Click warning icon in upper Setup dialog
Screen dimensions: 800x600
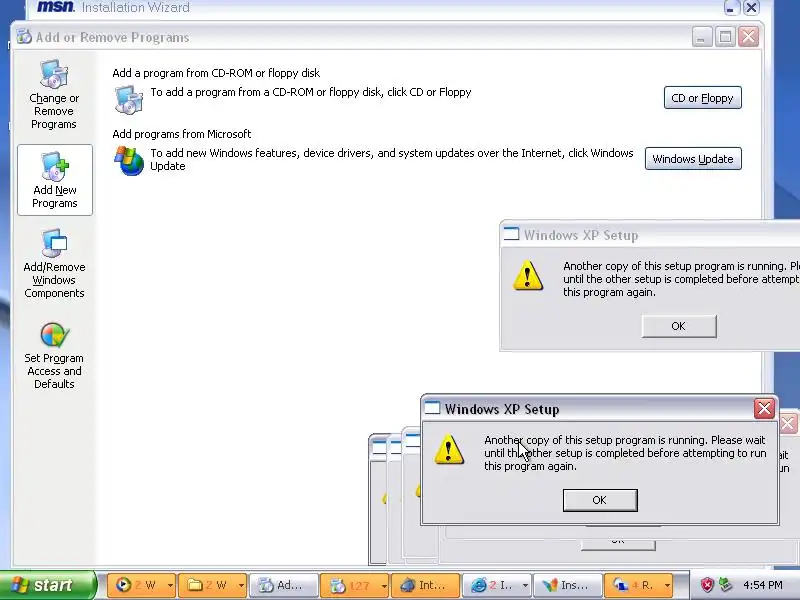point(528,276)
